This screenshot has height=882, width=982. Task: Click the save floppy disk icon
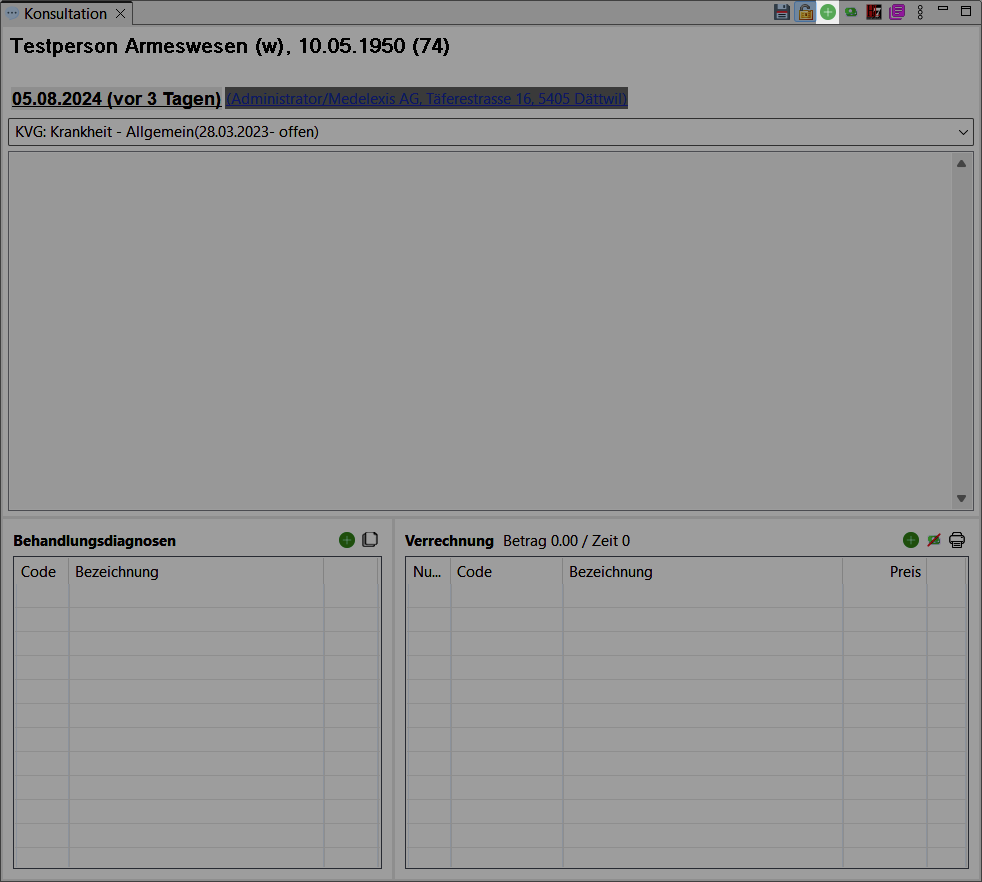[782, 12]
